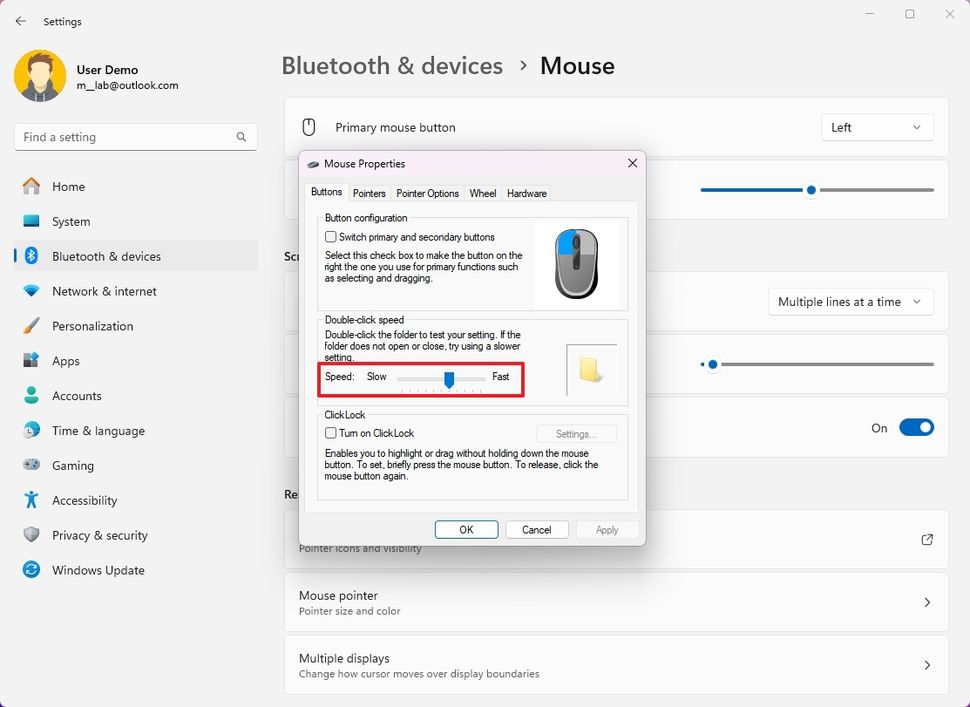The height and width of the screenshot is (707, 970).
Task: Turn on ClickLock checkbox
Action: click(x=330, y=433)
